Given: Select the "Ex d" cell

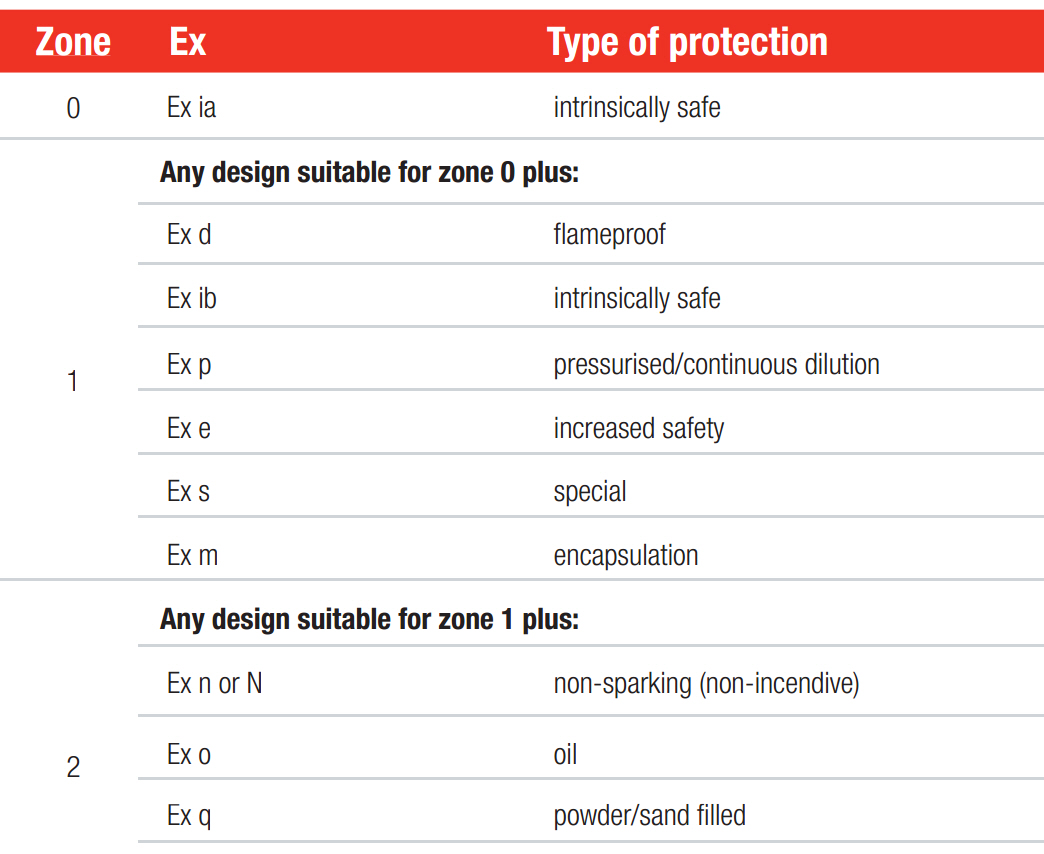Looking at the screenshot, I should (189, 235).
